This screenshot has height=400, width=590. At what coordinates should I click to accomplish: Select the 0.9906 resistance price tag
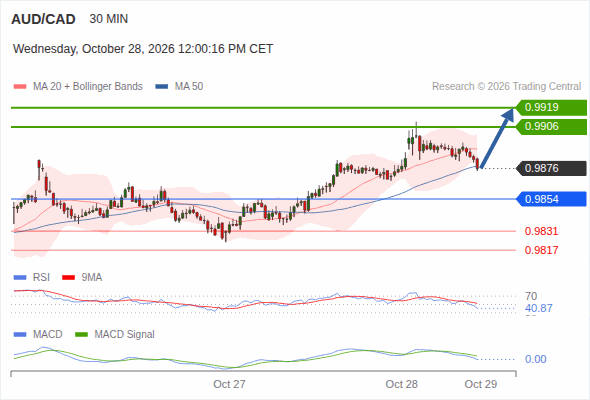click(551, 127)
